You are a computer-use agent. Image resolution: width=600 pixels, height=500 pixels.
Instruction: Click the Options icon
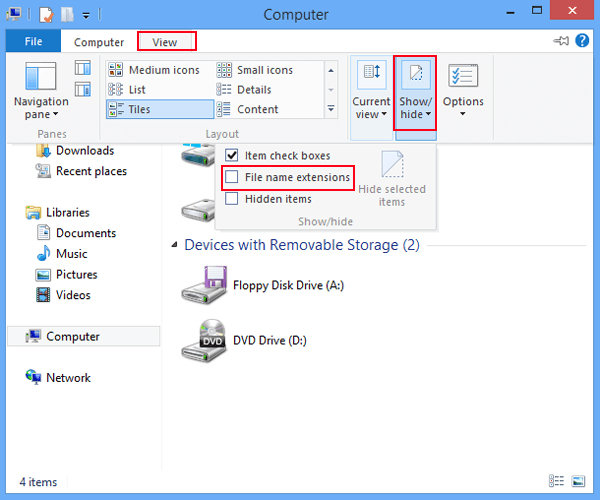(x=463, y=75)
